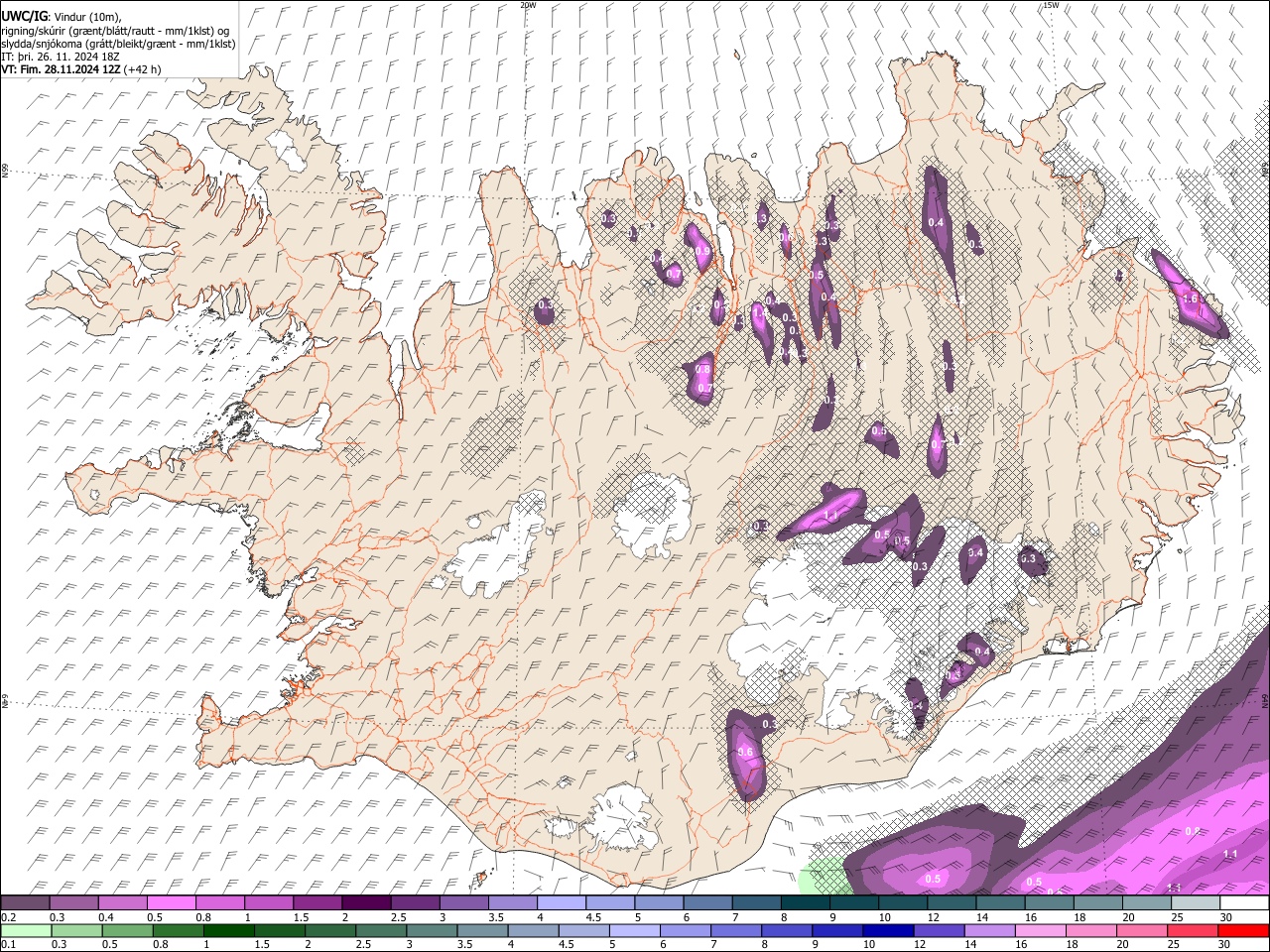Click the 1.6 precipitation value on the east coast
1270x952 pixels.
point(1191,298)
